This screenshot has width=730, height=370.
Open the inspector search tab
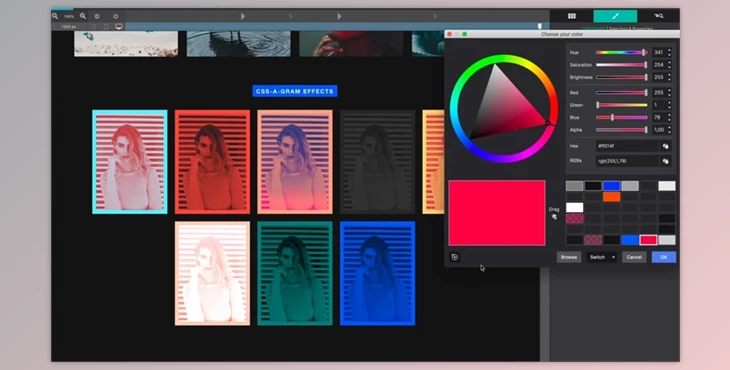[658, 16]
